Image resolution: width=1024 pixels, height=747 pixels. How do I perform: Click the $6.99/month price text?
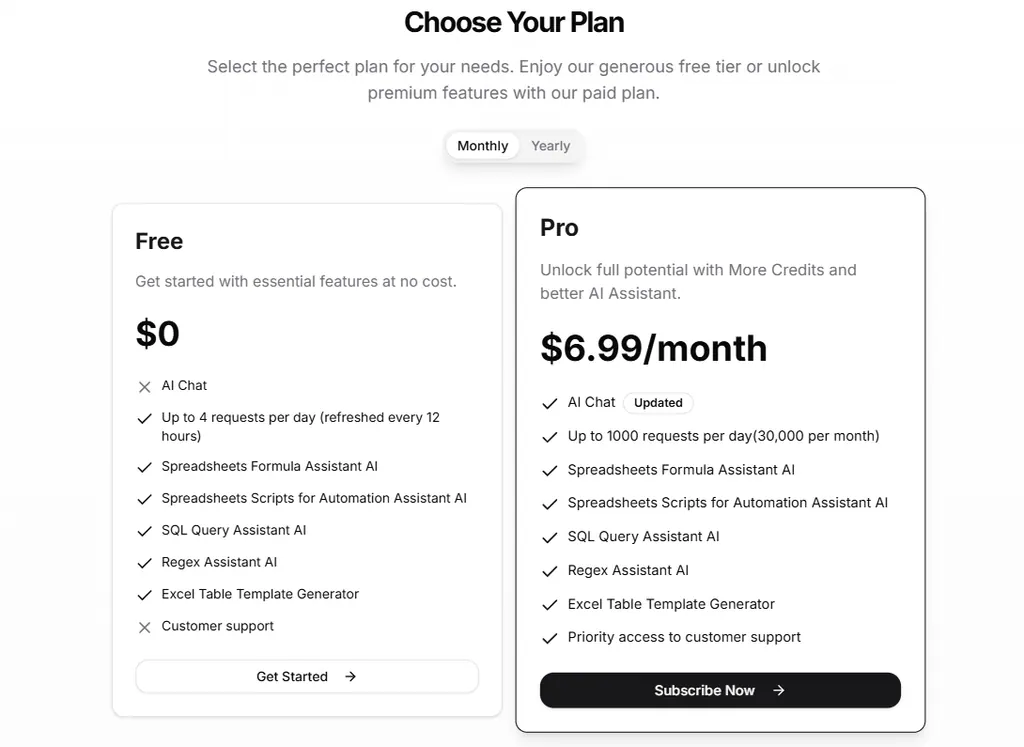coord(653,348)
